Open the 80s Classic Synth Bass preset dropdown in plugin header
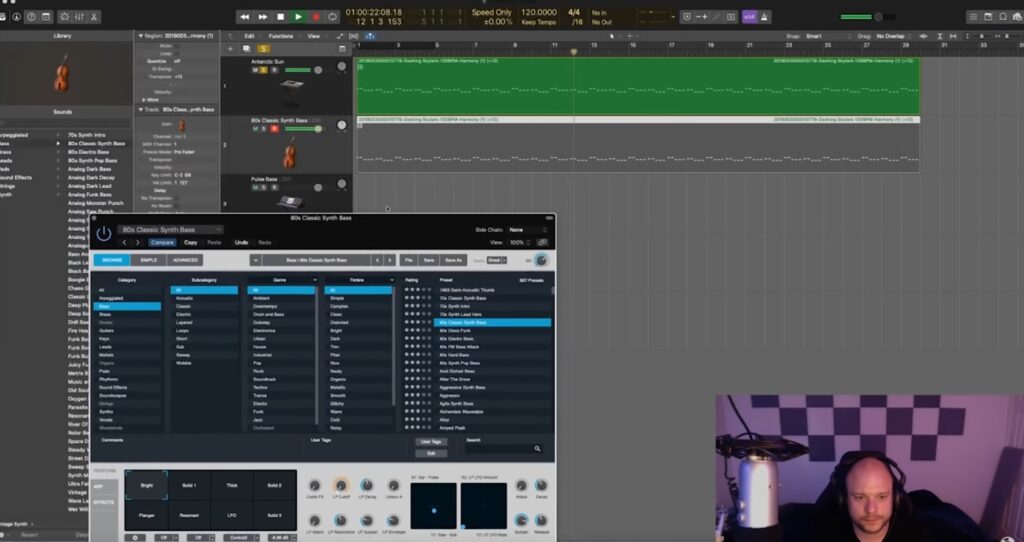1024x542 pixels. coord(170,230)
